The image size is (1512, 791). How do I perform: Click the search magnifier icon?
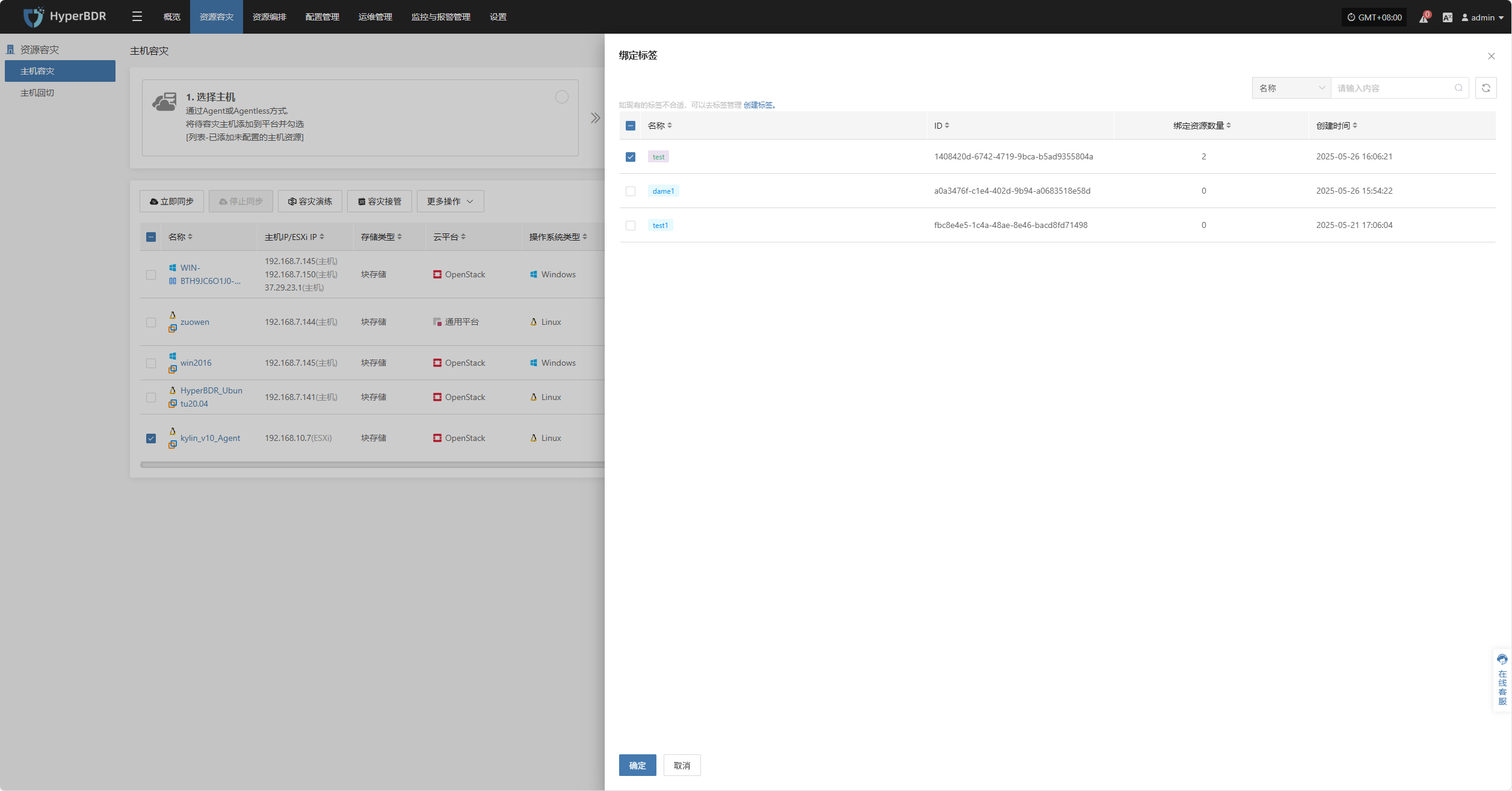(x=1458, y=88)
